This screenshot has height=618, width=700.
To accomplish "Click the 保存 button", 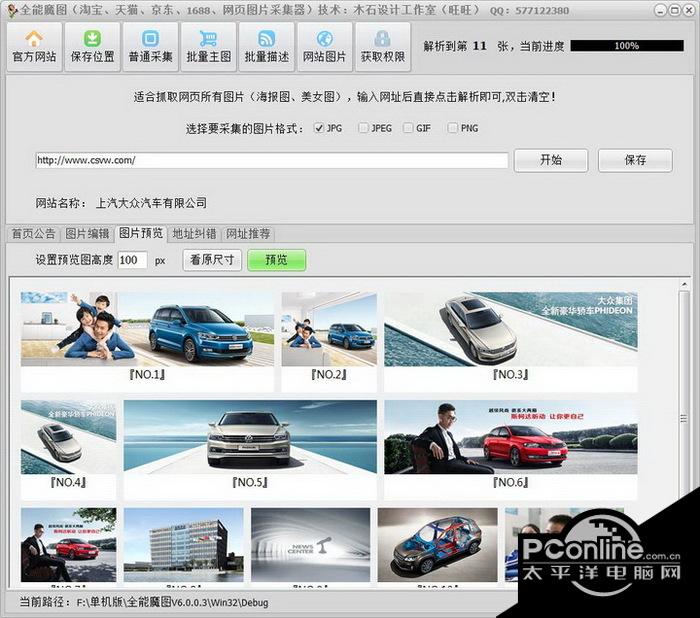I will (635, 160).
